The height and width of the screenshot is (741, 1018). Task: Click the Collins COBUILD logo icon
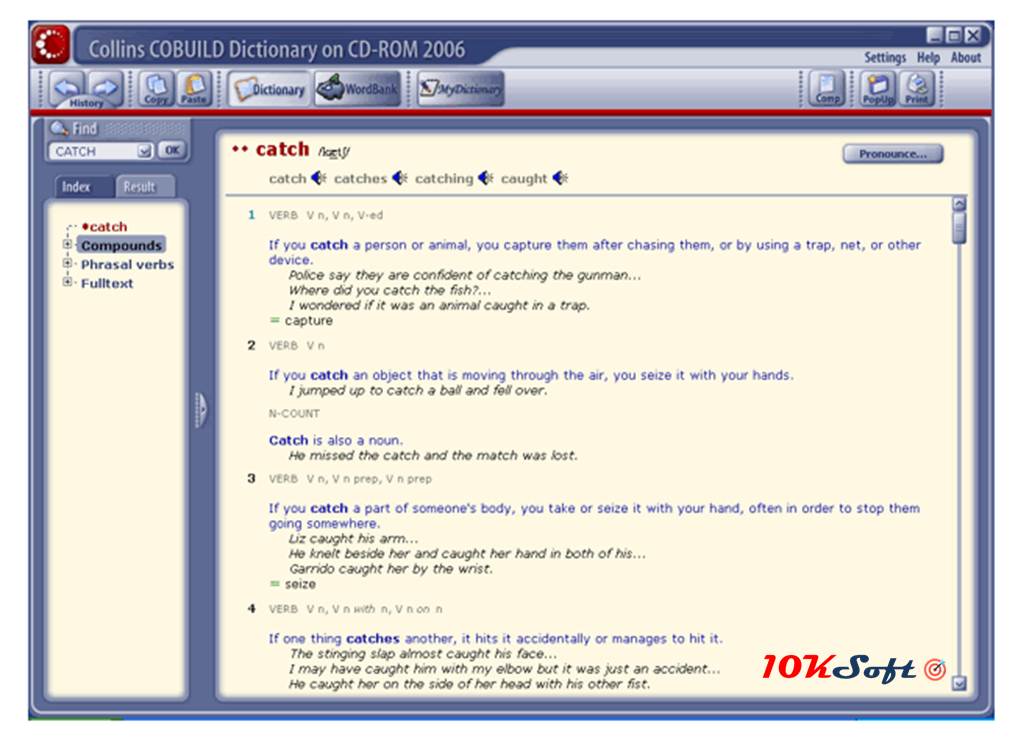51,45
